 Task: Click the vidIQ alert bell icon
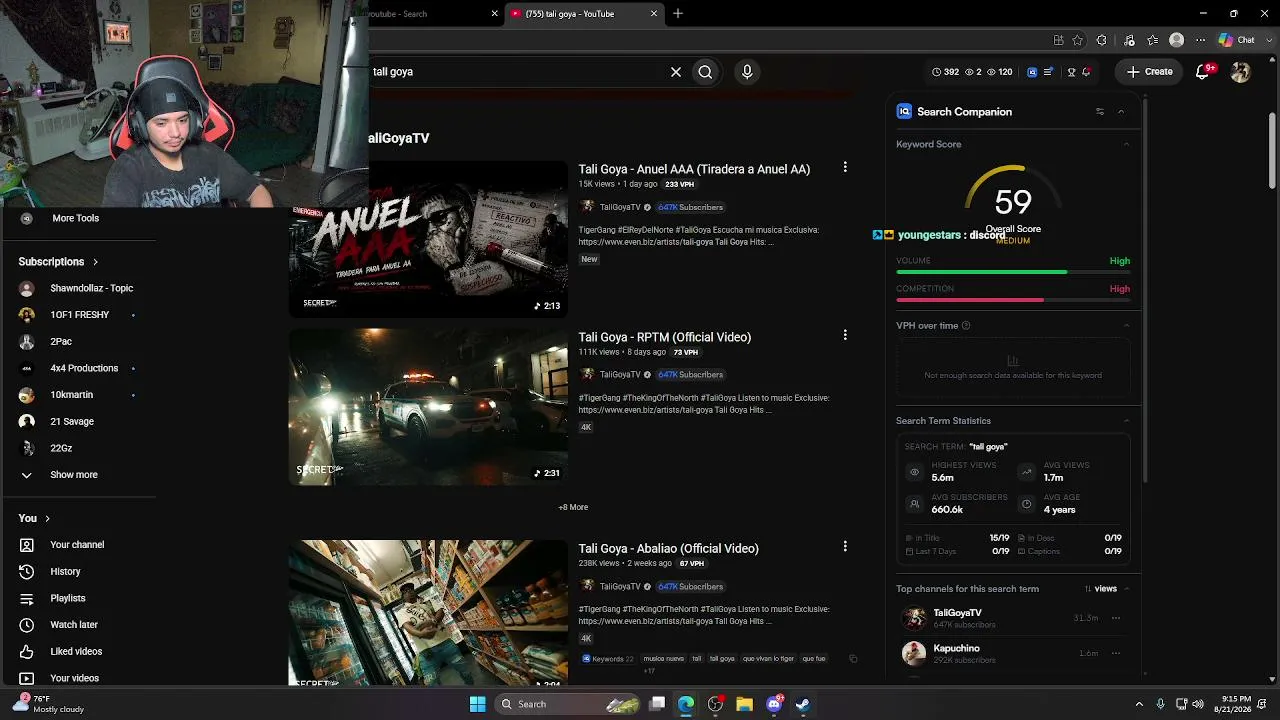coord(1086,72)
